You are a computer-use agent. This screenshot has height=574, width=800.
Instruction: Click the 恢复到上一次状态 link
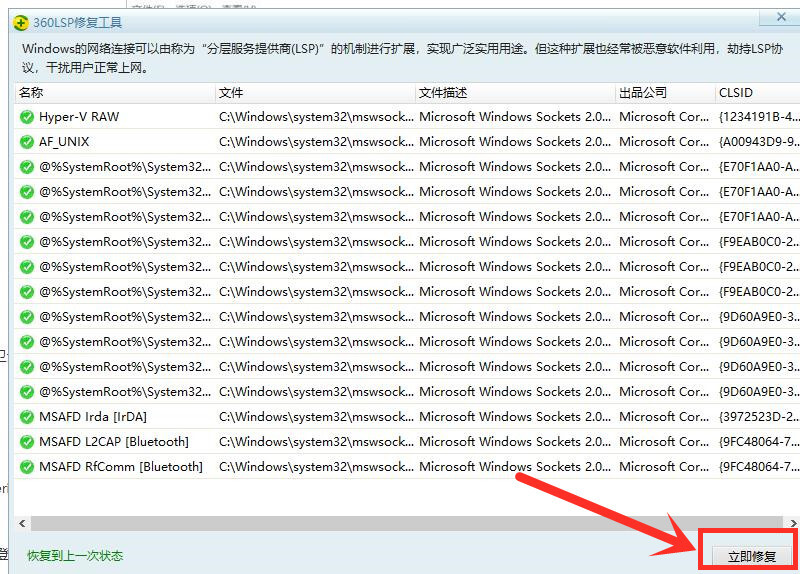75,555
